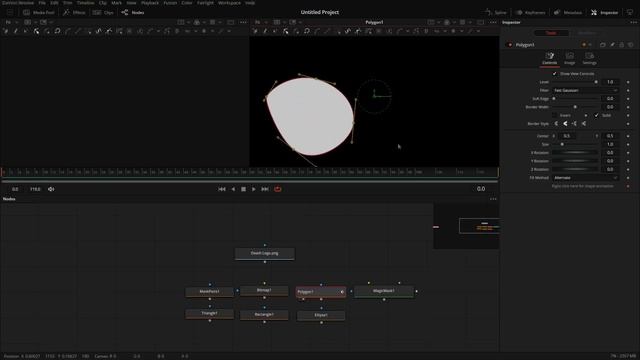This screenshot has width=640, height=360.
Task: Open Nodes panel options menu dots
Action: (493, 199)
